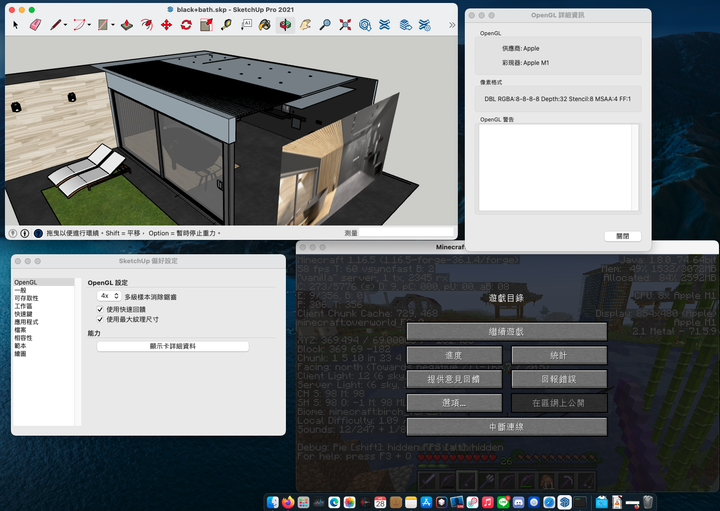
Task: Choose the Scale tool
Action: click(206, 25)
